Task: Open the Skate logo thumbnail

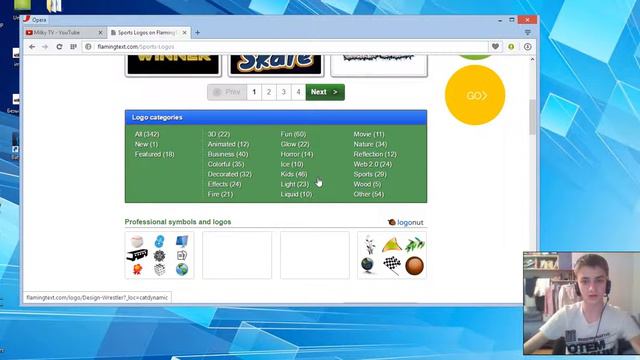Action: (x=276, y=65)
